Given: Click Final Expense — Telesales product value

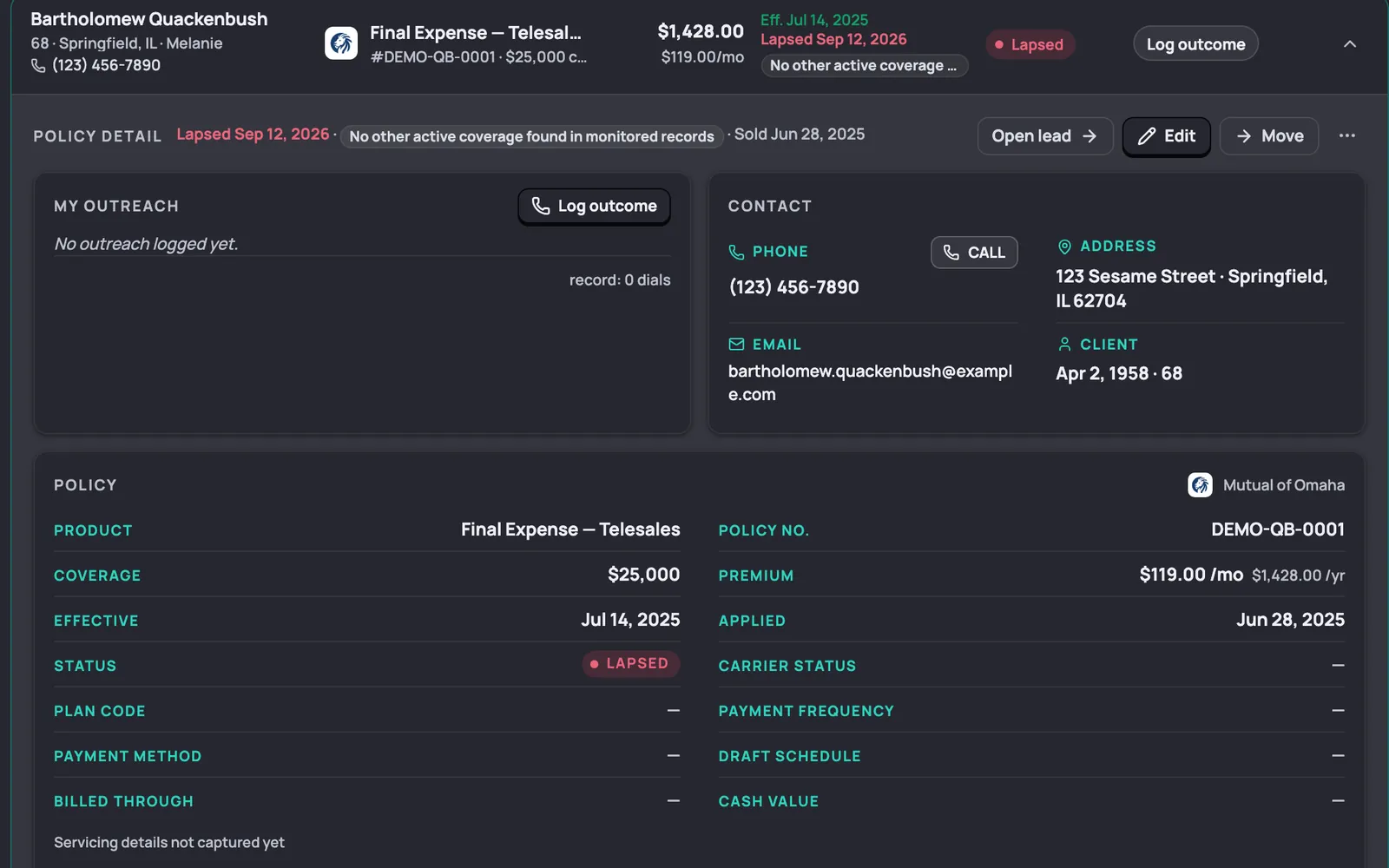Looking at the screenshot, I should [570, 529].
